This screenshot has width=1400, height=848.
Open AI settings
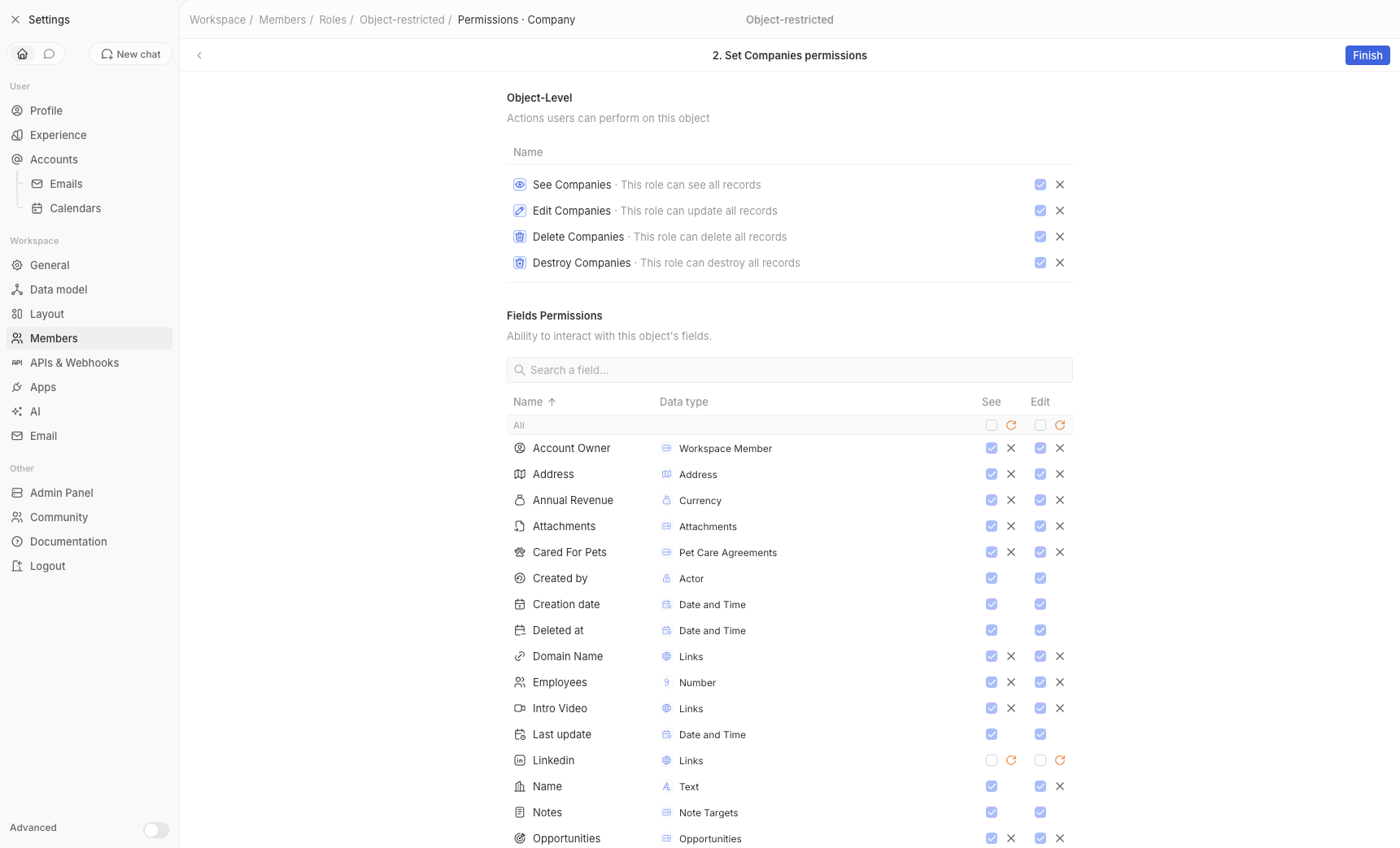[89, 411]
